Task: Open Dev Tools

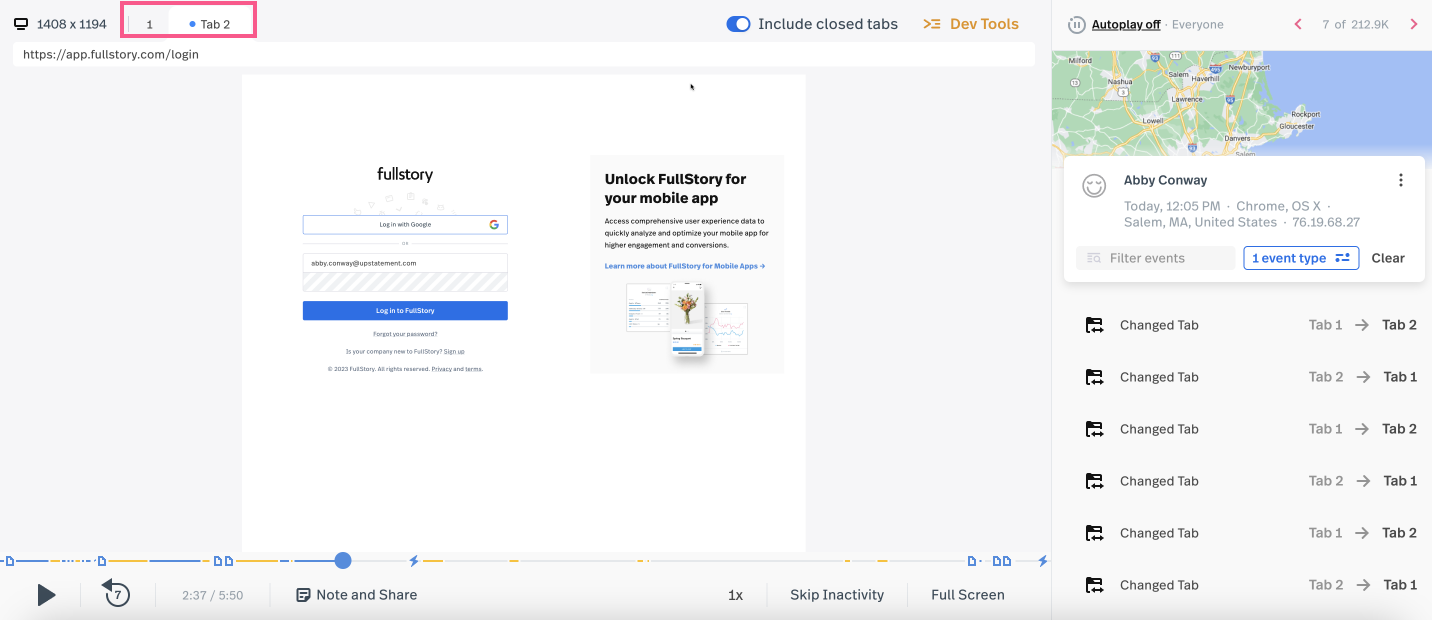Action: coord(971,24)
